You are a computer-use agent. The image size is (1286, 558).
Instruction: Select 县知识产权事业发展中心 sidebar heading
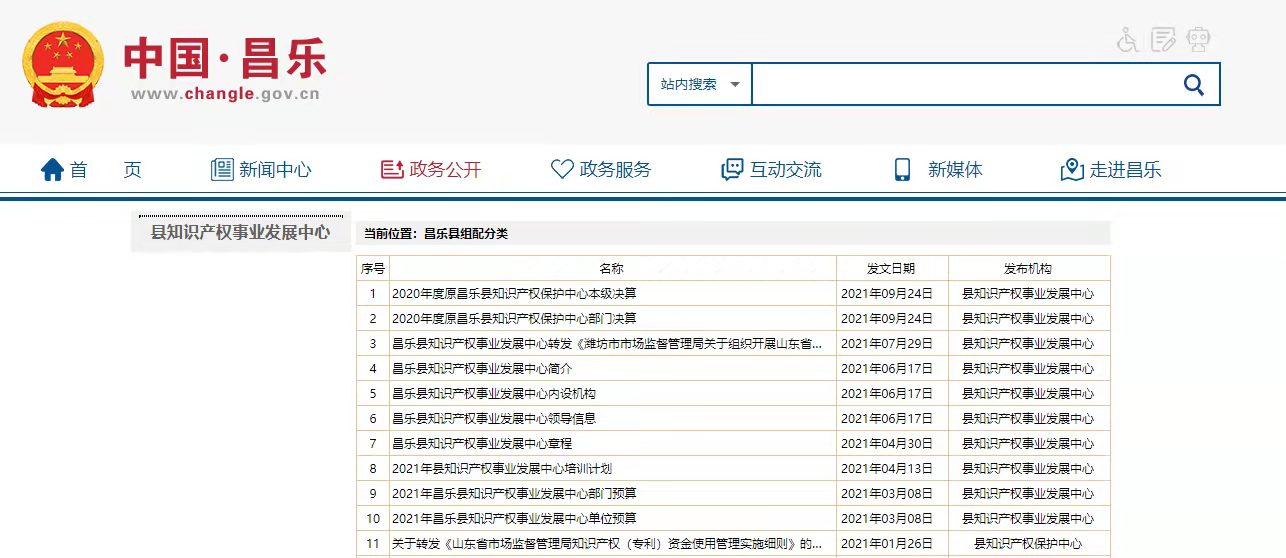tap(240, 233)
